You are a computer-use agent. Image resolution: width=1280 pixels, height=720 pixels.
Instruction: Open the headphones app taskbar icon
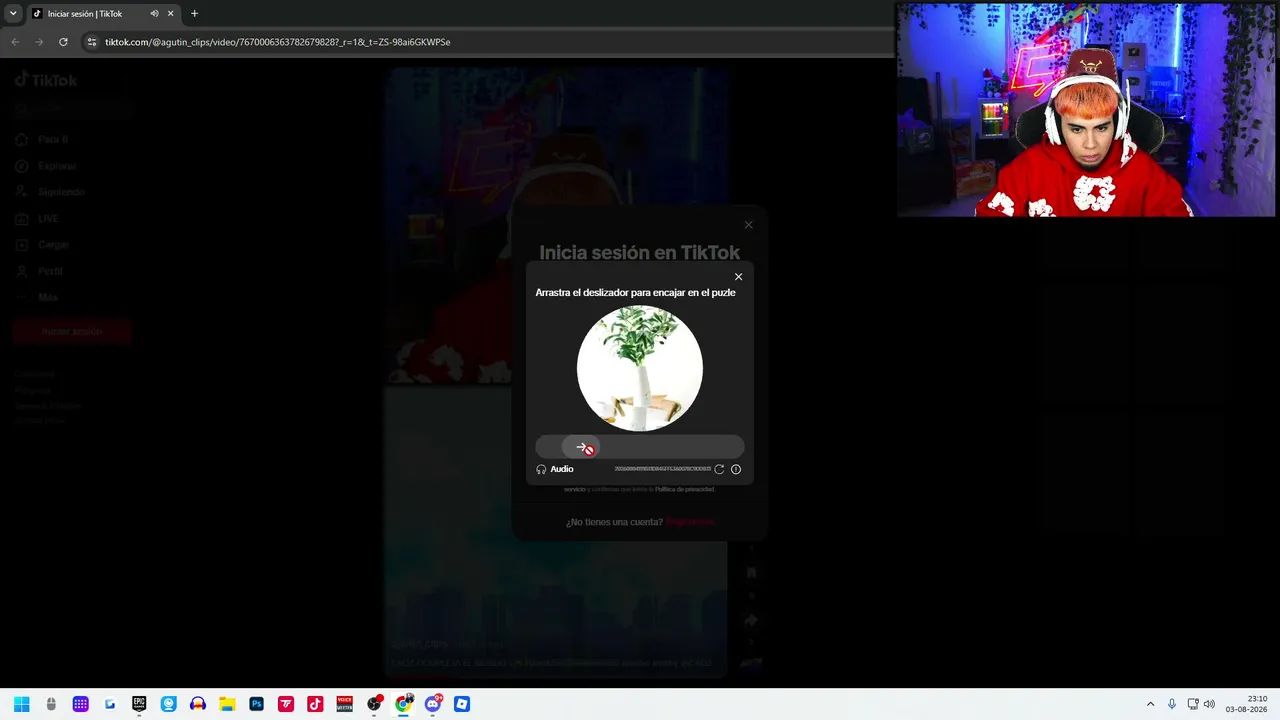click(x=198, y=704)
